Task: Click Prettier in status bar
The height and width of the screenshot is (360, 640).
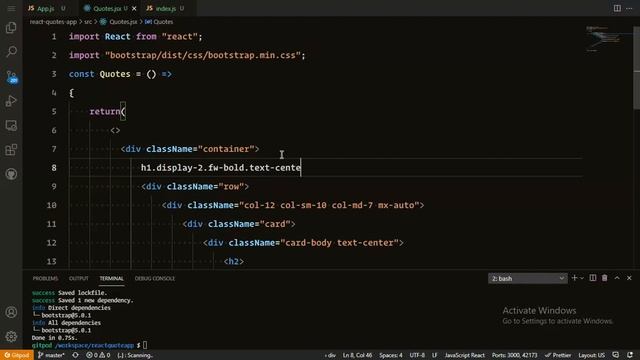Action: tap(558, 355)
